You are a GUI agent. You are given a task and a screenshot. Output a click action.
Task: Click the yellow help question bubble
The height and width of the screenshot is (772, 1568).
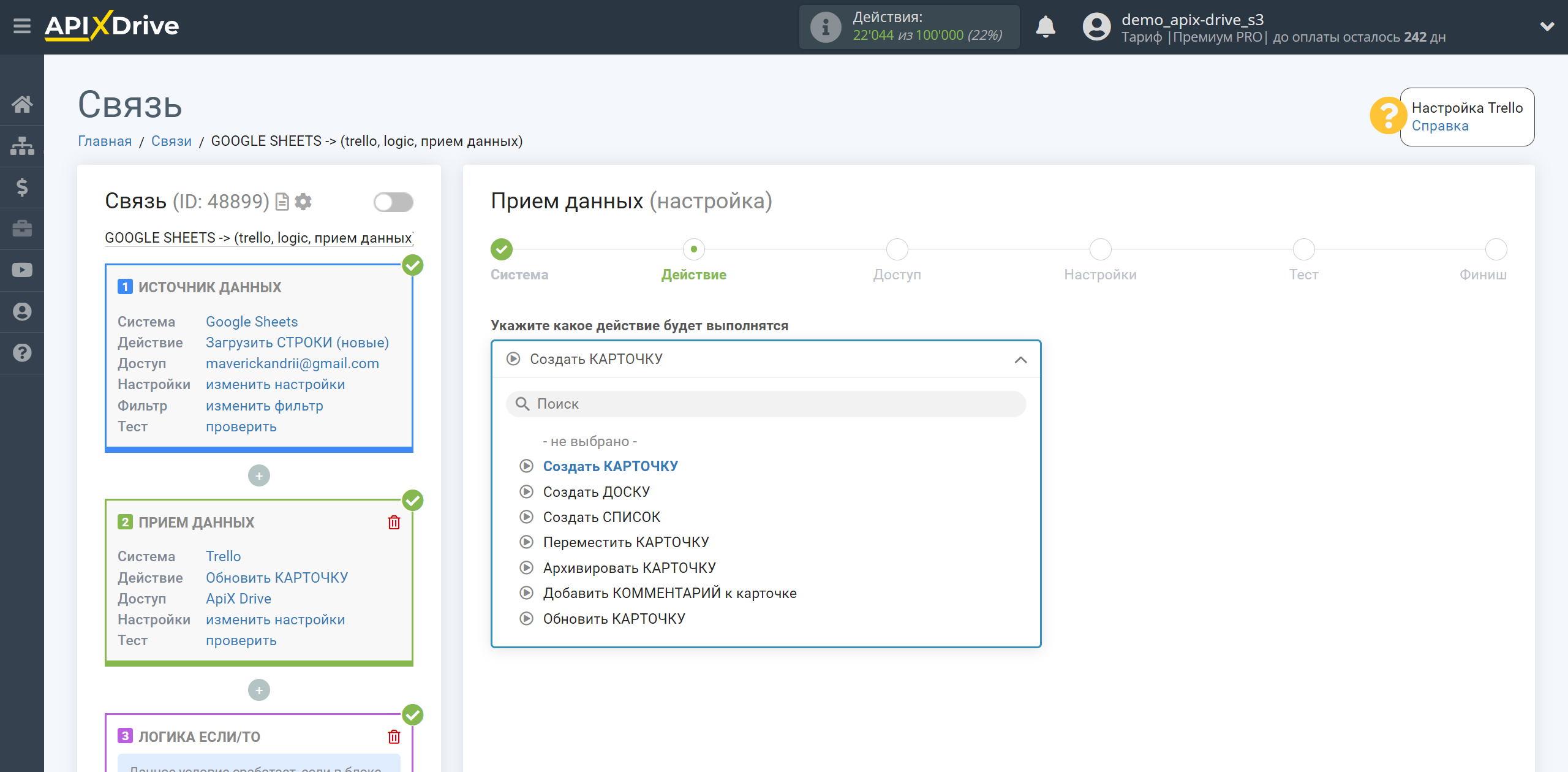pos(1388,115)
